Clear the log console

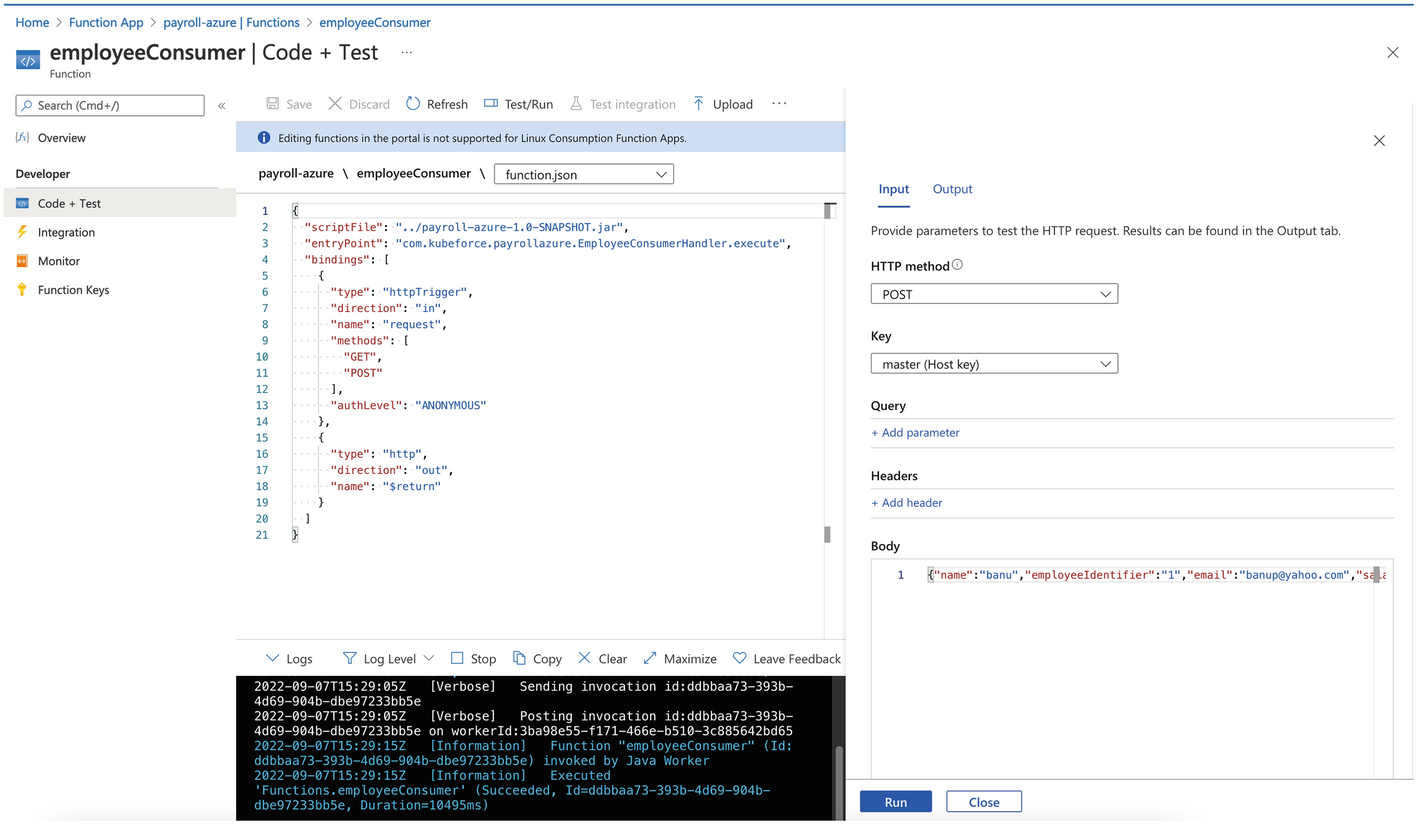coord(602,659)
